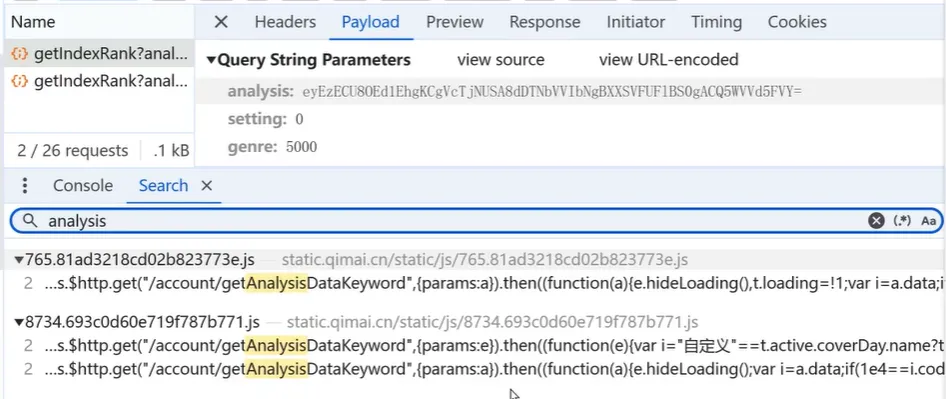Screen dimensions: 946x399
Task: Open the Preview tab
Action: (454, 22)
